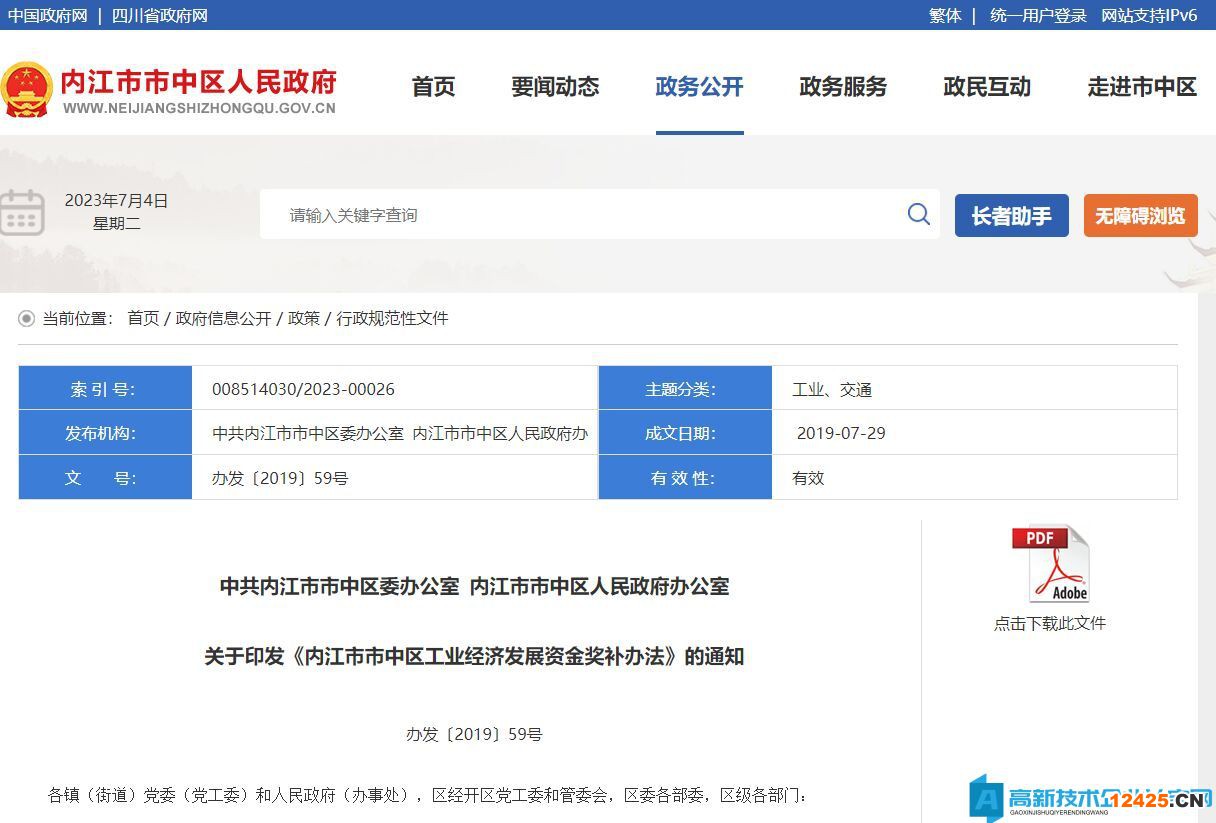
Task: Open the 走进市中区 navigation item
Action: tap(1142, 87)
